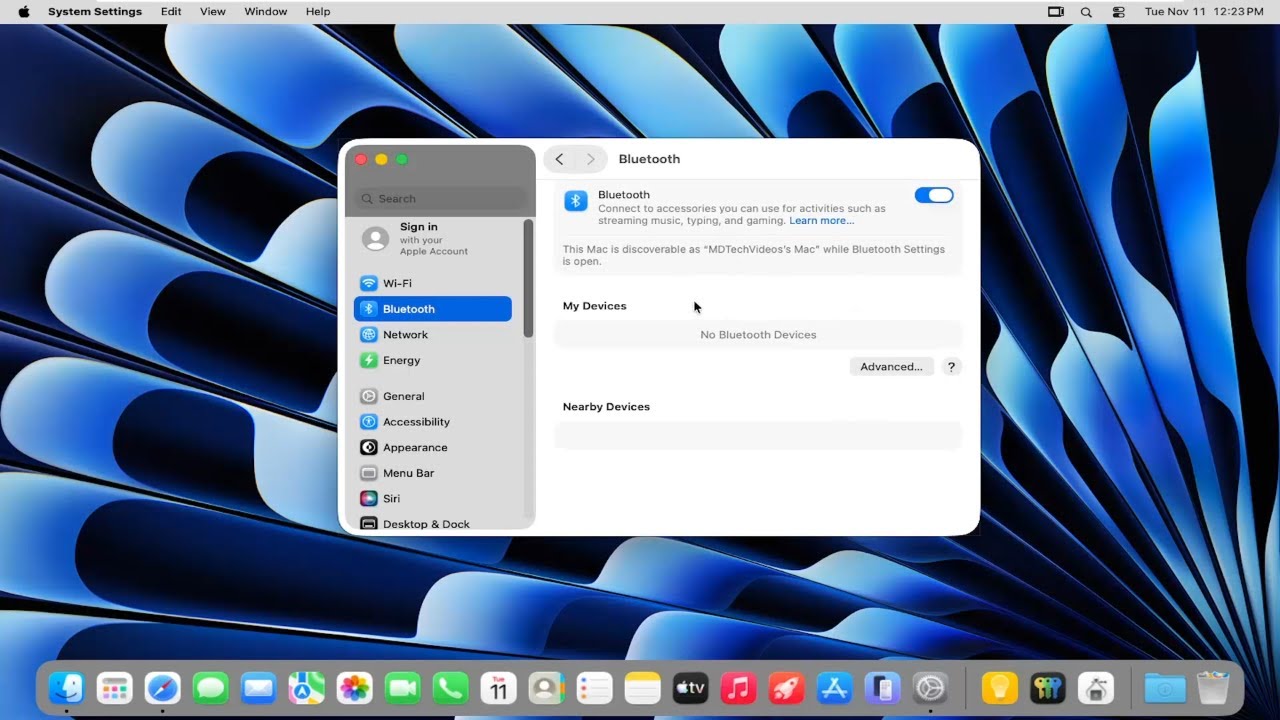
Task: Open Spotlight search in menu bar
Action: coord(1086,12)
